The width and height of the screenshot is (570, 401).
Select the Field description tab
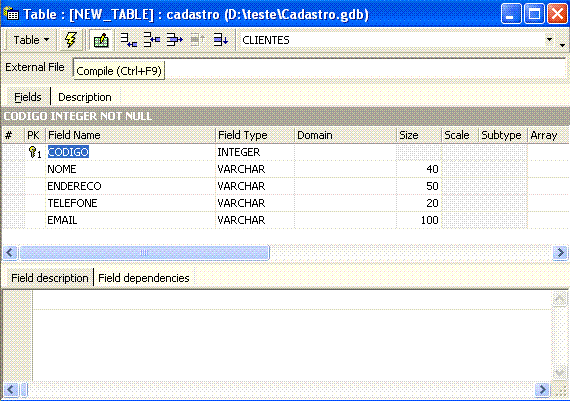point(49,278)
